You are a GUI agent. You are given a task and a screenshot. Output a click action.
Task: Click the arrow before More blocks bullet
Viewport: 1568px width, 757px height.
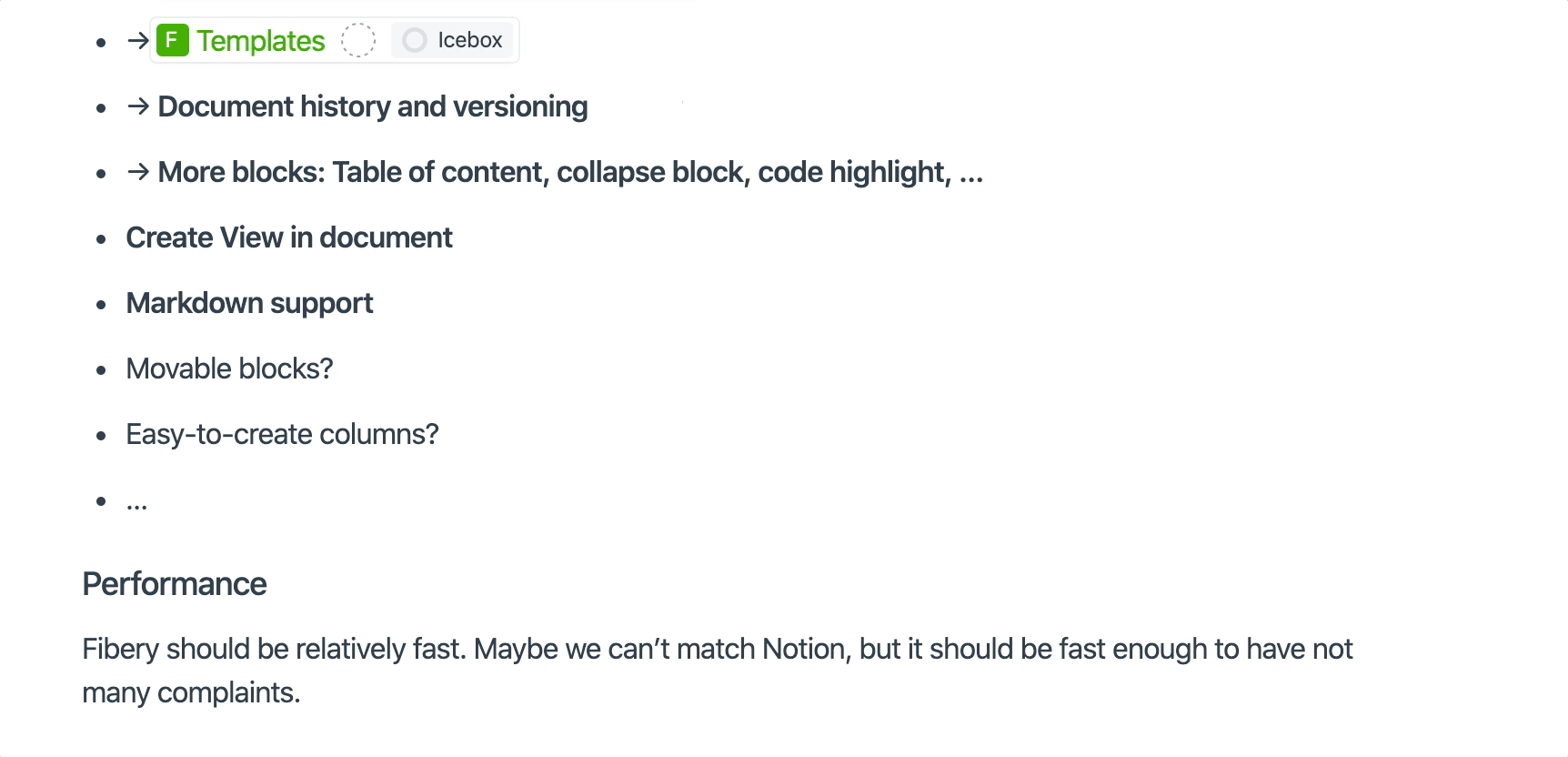(137, 171)
